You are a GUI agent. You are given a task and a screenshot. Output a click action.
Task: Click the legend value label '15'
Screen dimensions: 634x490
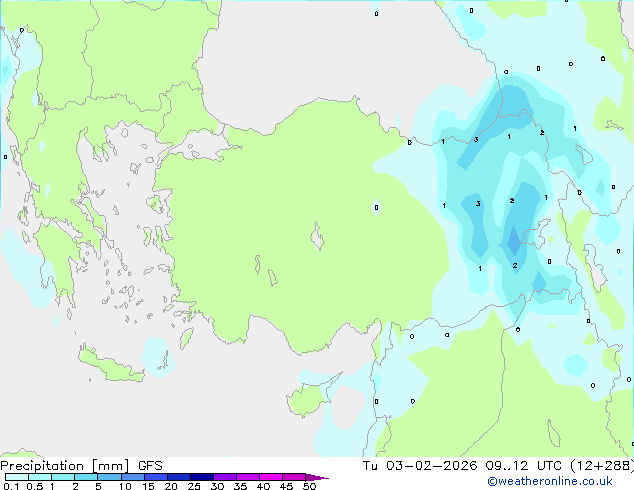[148, 486]
